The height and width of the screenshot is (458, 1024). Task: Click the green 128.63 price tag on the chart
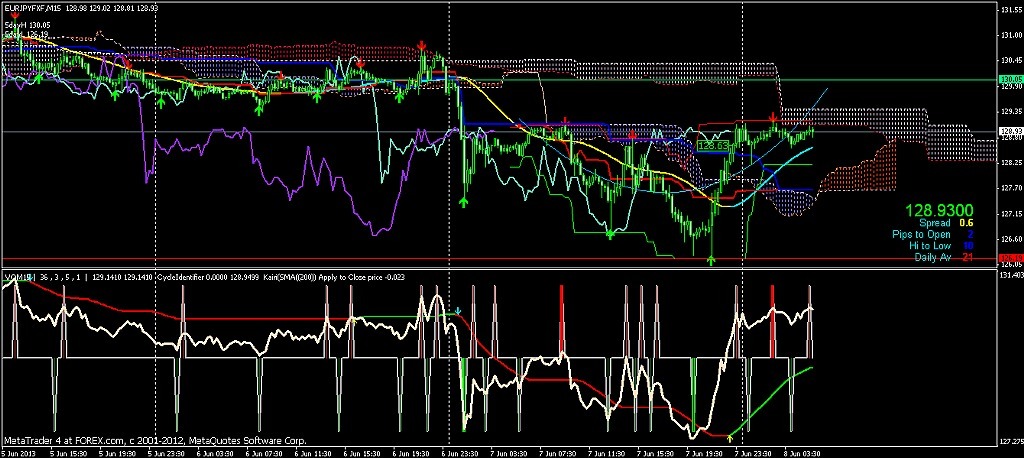coord(711,146)
